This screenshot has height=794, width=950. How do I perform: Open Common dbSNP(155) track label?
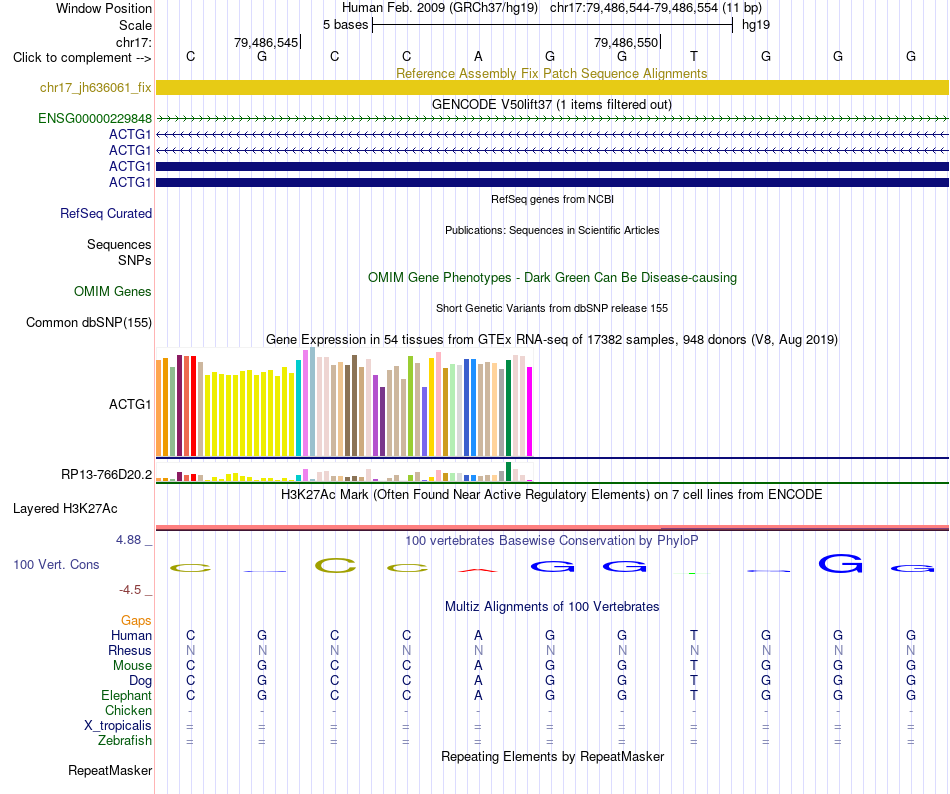[x=89, y=322]
